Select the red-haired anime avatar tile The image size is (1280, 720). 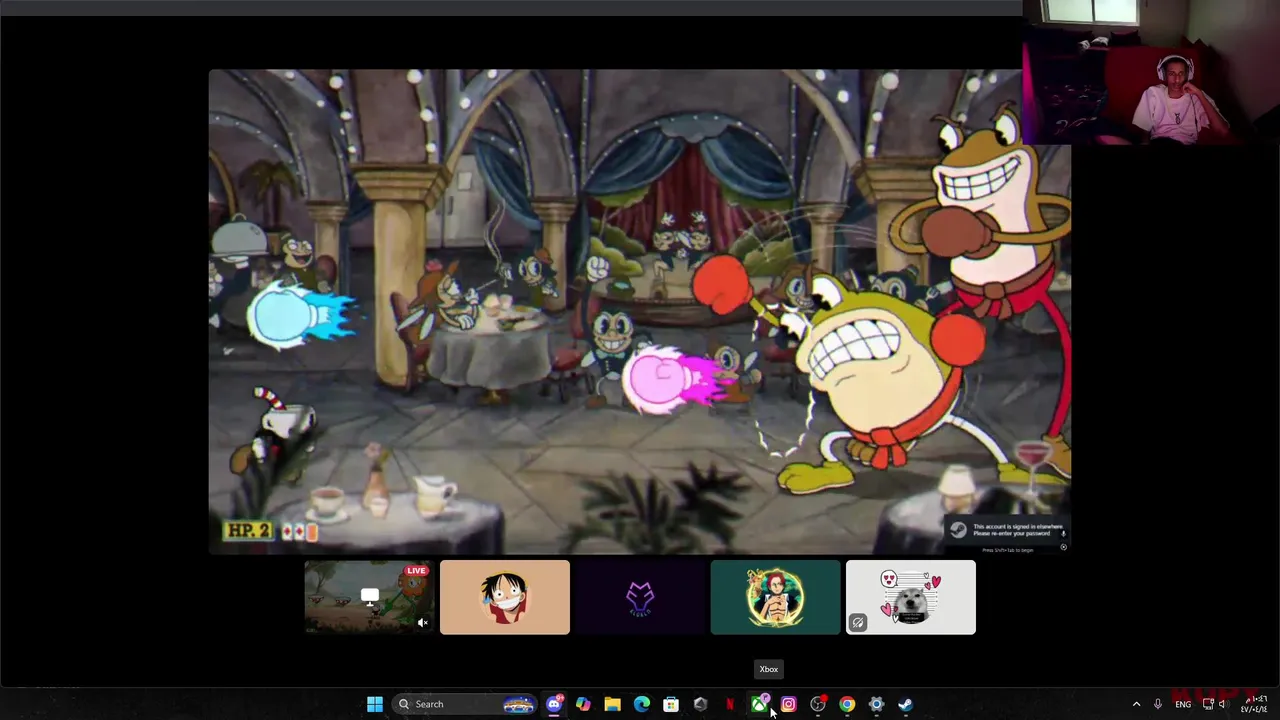[775, 597]
